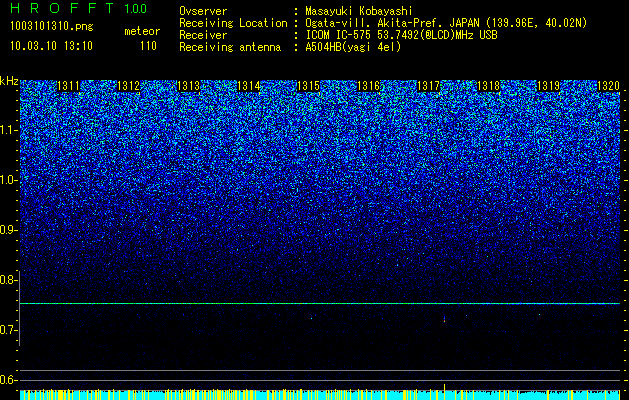Click the meteor echo spot near 1317

pyautogui.click(x=444, y=319)
